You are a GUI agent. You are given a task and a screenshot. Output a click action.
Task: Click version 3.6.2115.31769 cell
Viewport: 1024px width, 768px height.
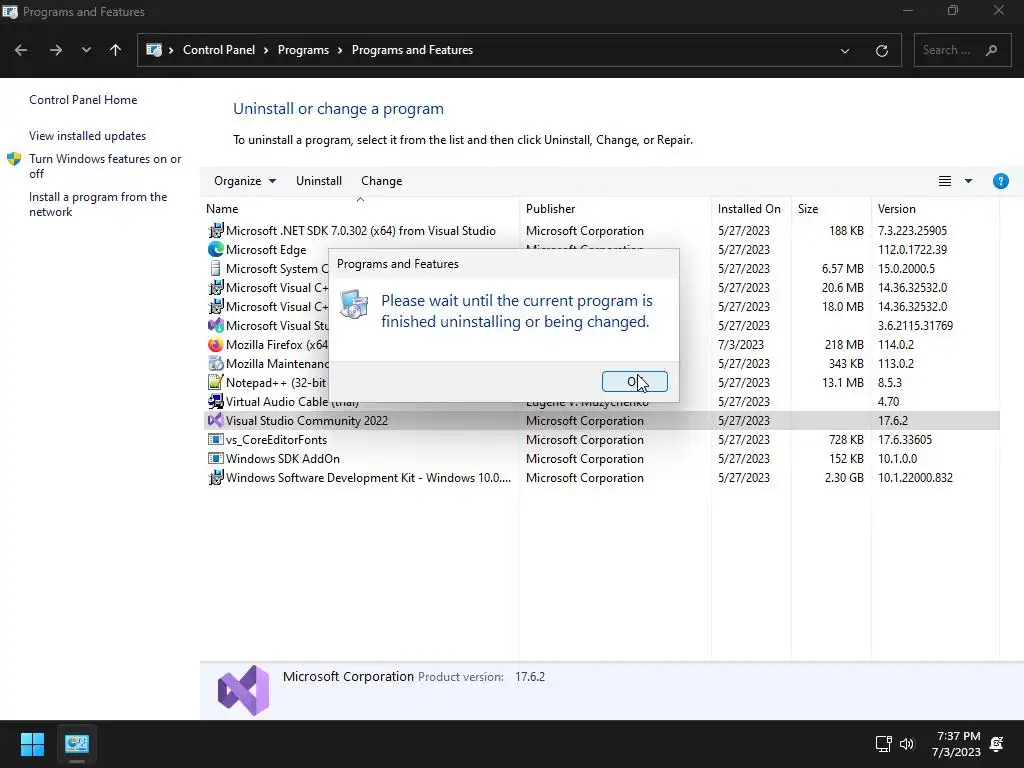(915, 325)
